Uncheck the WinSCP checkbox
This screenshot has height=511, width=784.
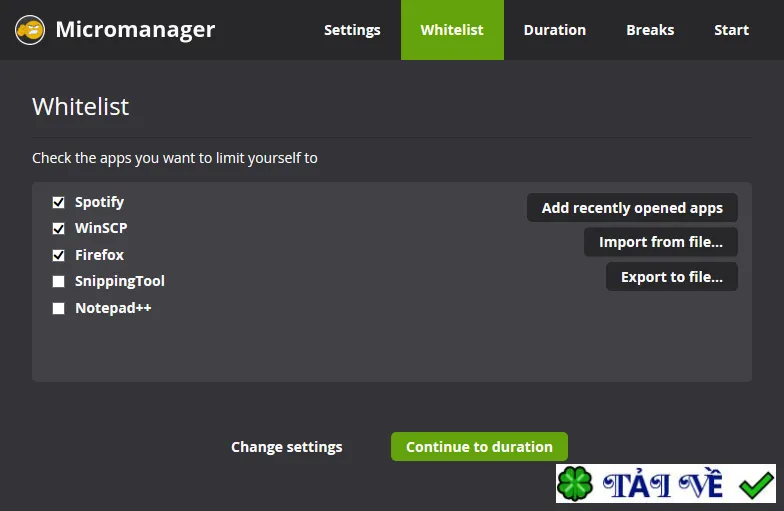coord(58,228)
